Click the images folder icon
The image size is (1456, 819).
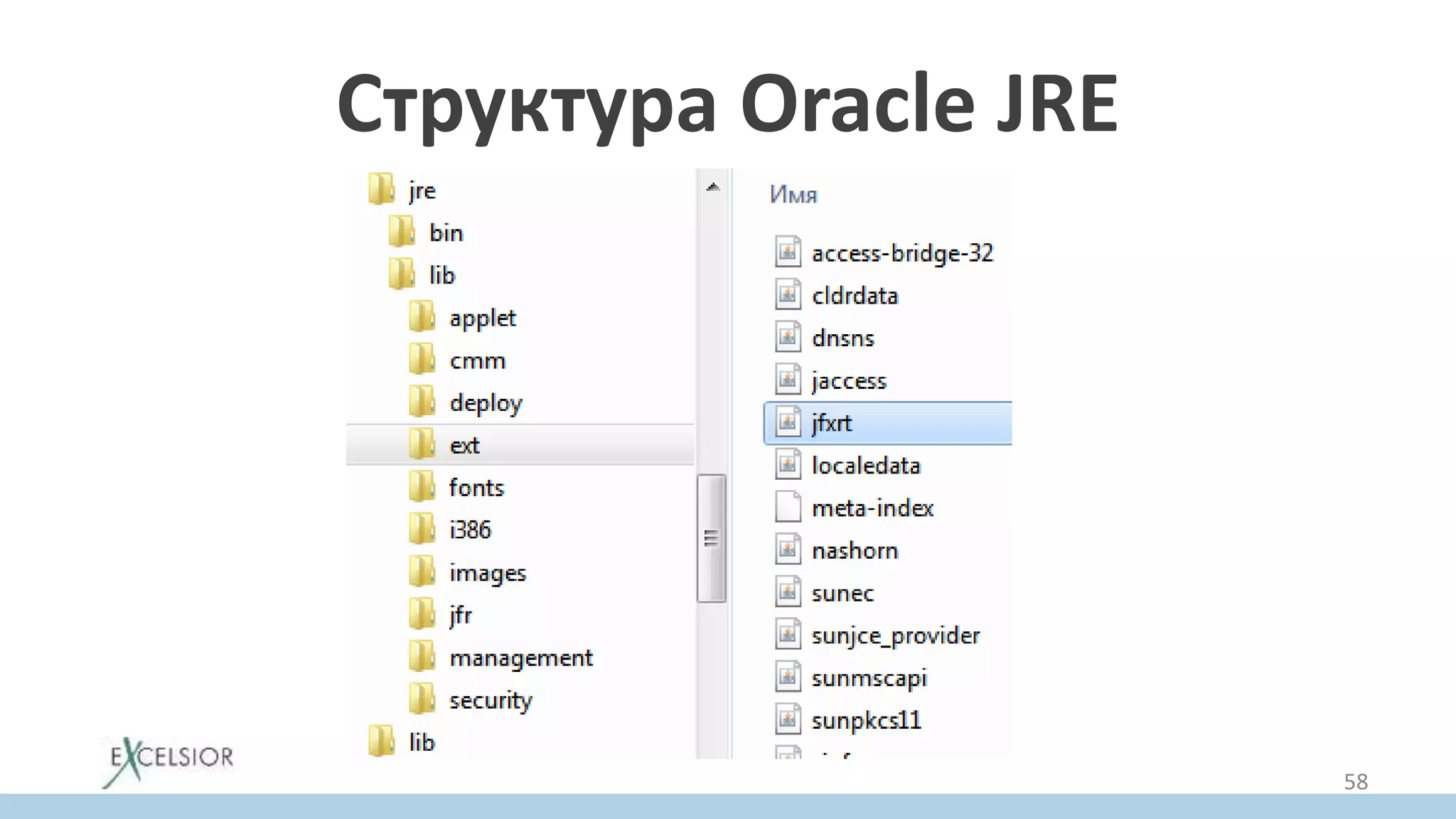click(422, 572)
